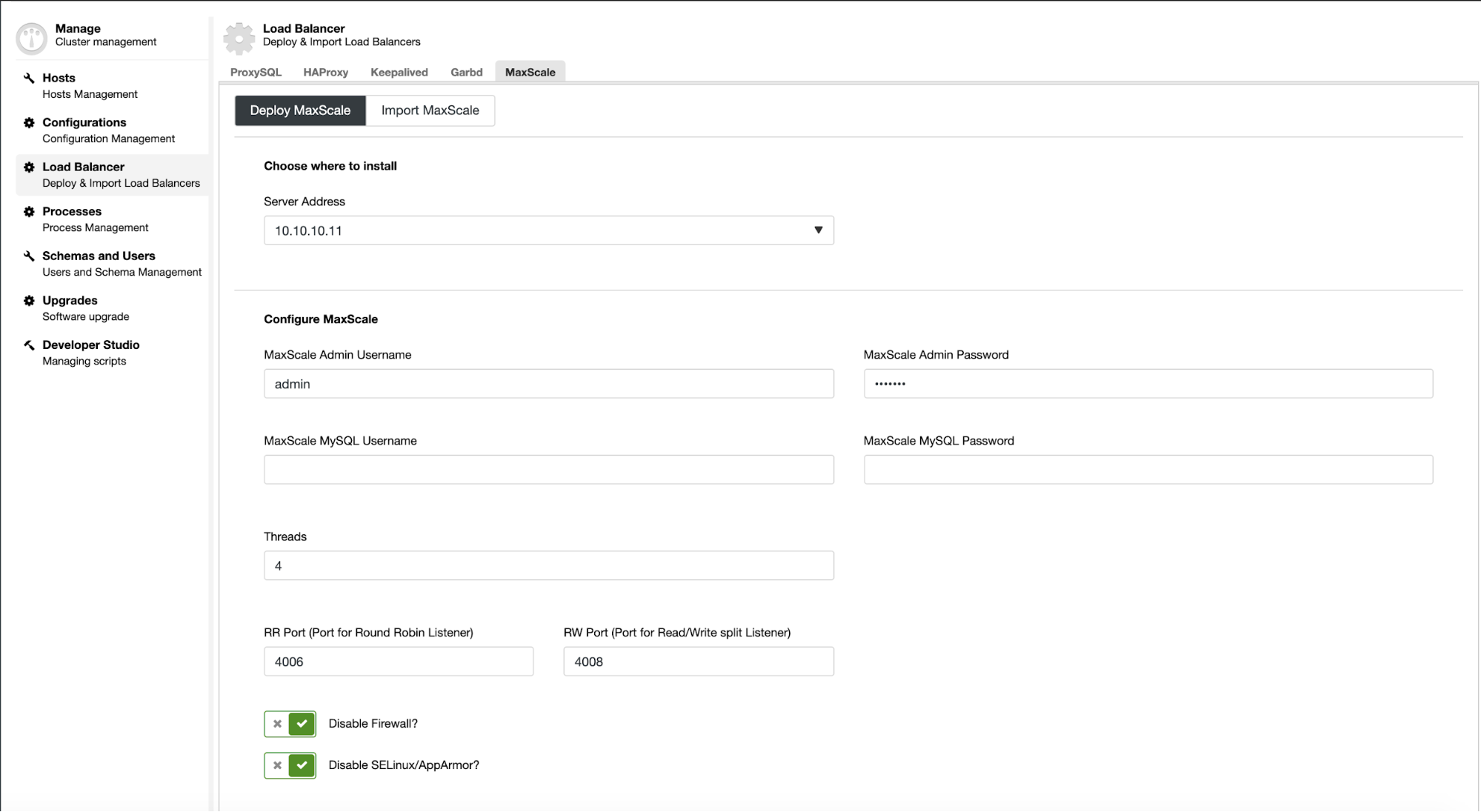1481x812 pixels.
Task: Enable Disable Firewall with green check
Action: (x=302, y=724)
